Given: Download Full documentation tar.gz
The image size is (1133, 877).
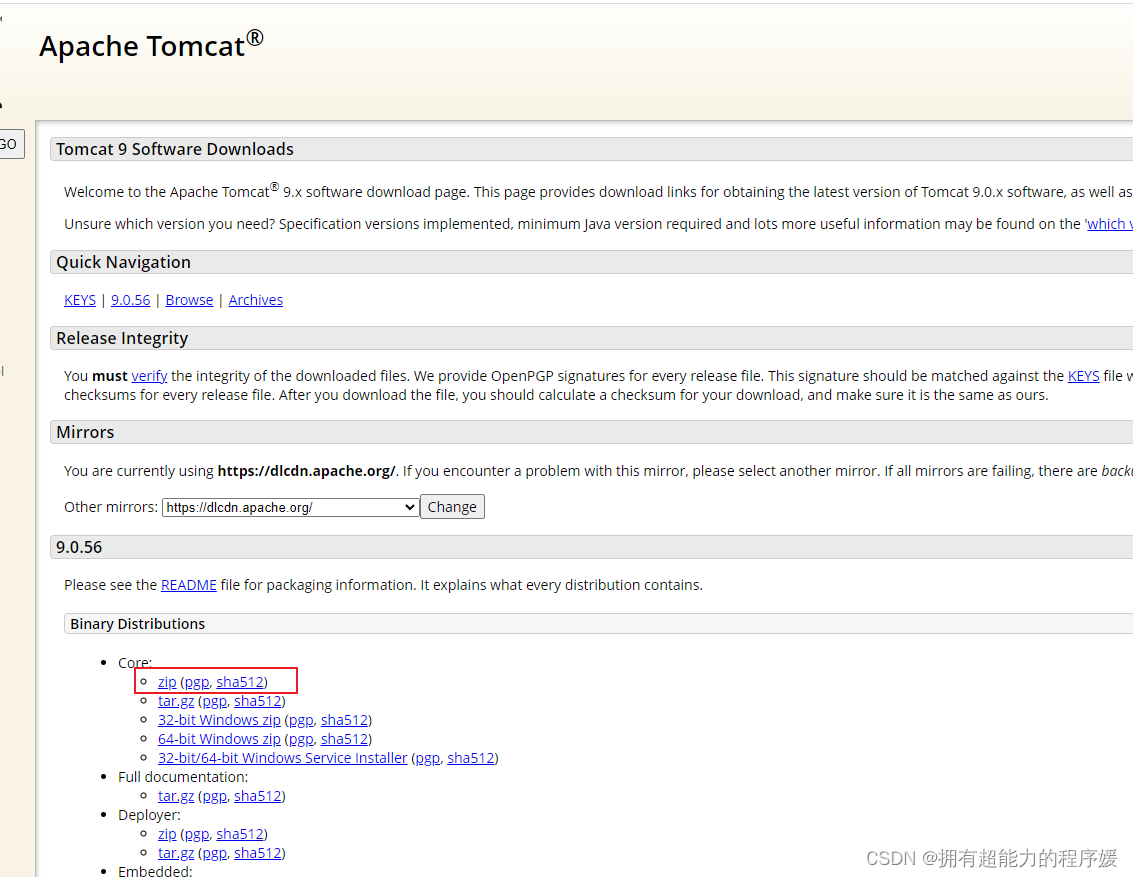Looking at the screenshot, I should click(176, 795).
